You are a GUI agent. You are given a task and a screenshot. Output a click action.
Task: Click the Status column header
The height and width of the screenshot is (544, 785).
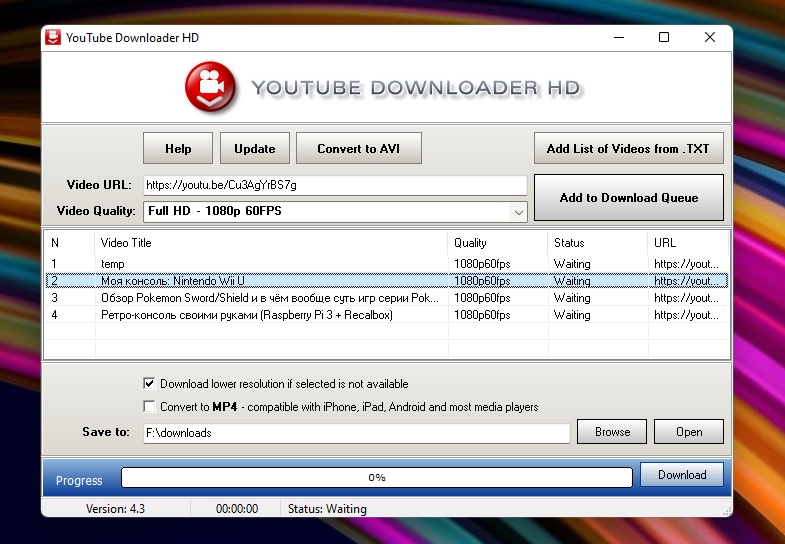[x=596, y=243]
